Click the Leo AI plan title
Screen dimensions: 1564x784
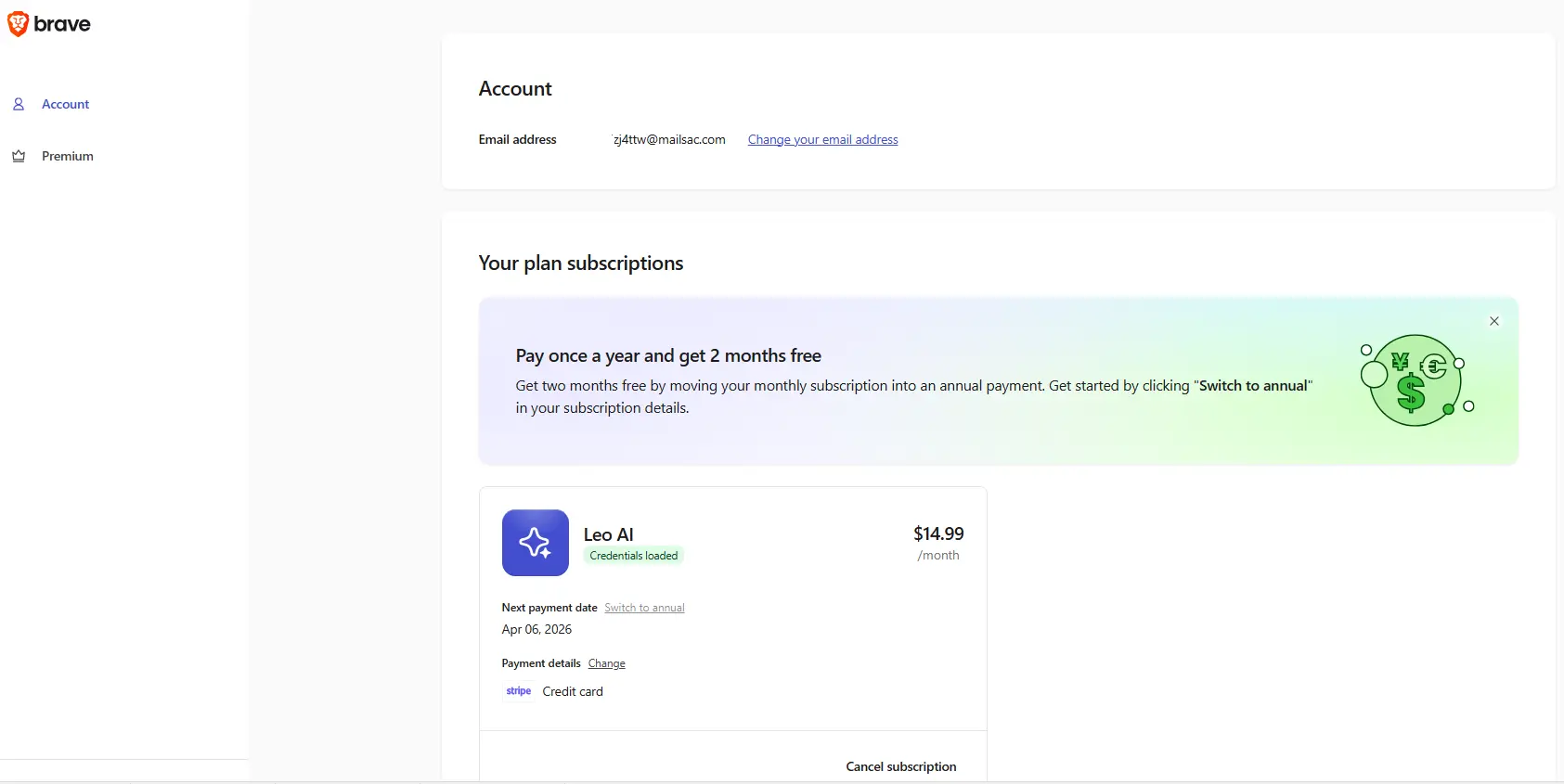[x=609, y=534]
